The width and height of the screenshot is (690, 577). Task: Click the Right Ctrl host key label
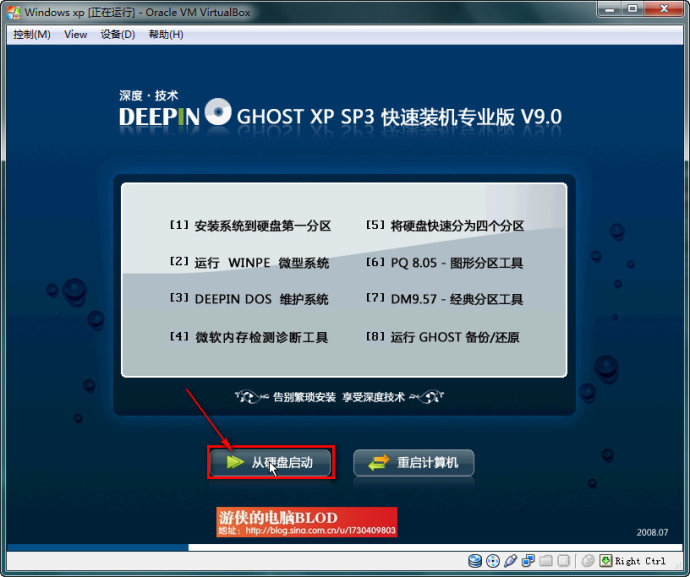pyautogui.click(x=640, y=561)
